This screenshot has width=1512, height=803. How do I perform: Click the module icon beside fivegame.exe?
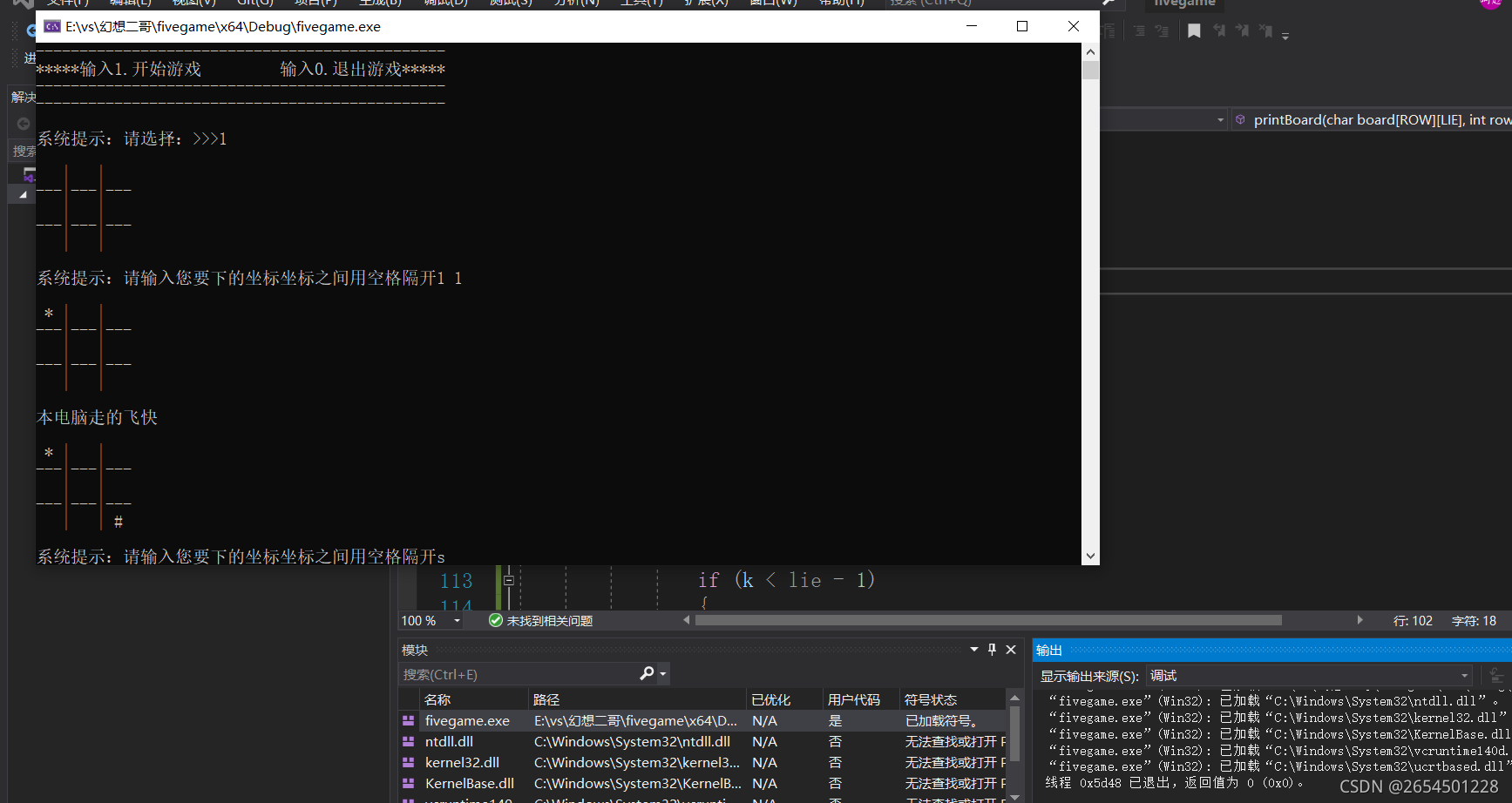coord(408,720)
